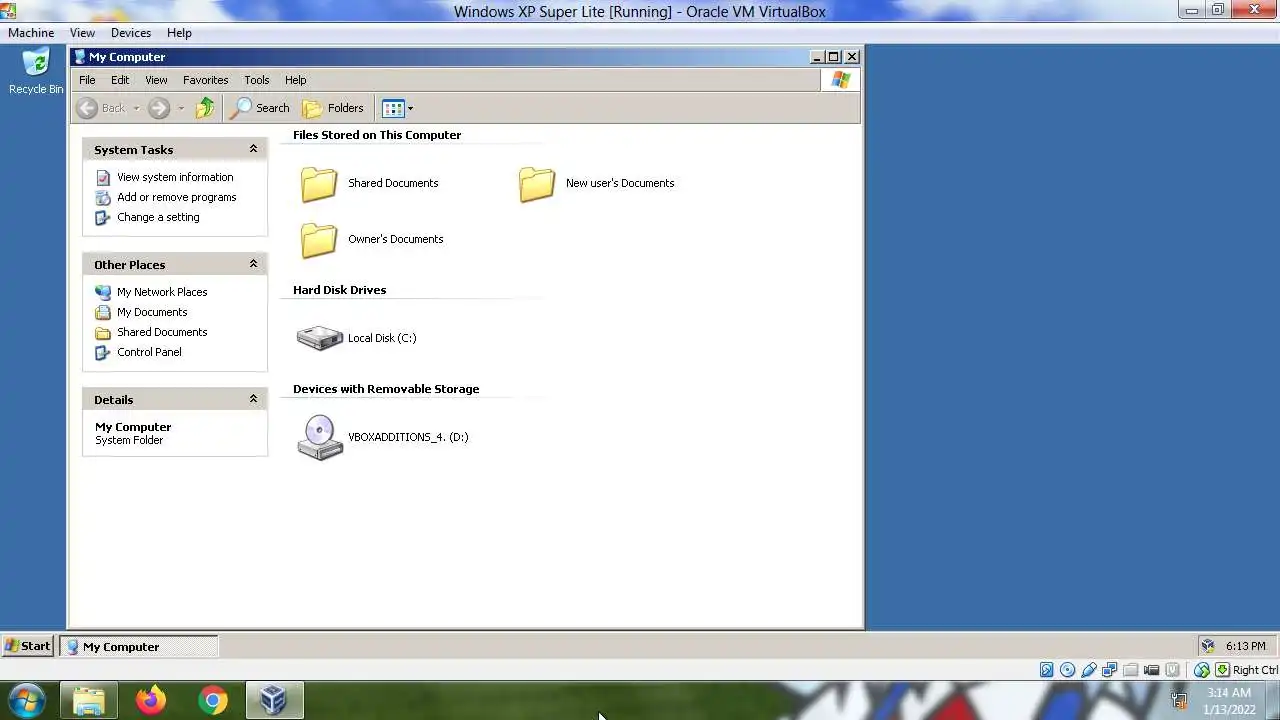The image size is (1280, 720).
Task: Minimize the My Computer window
Action: (817, 57)
